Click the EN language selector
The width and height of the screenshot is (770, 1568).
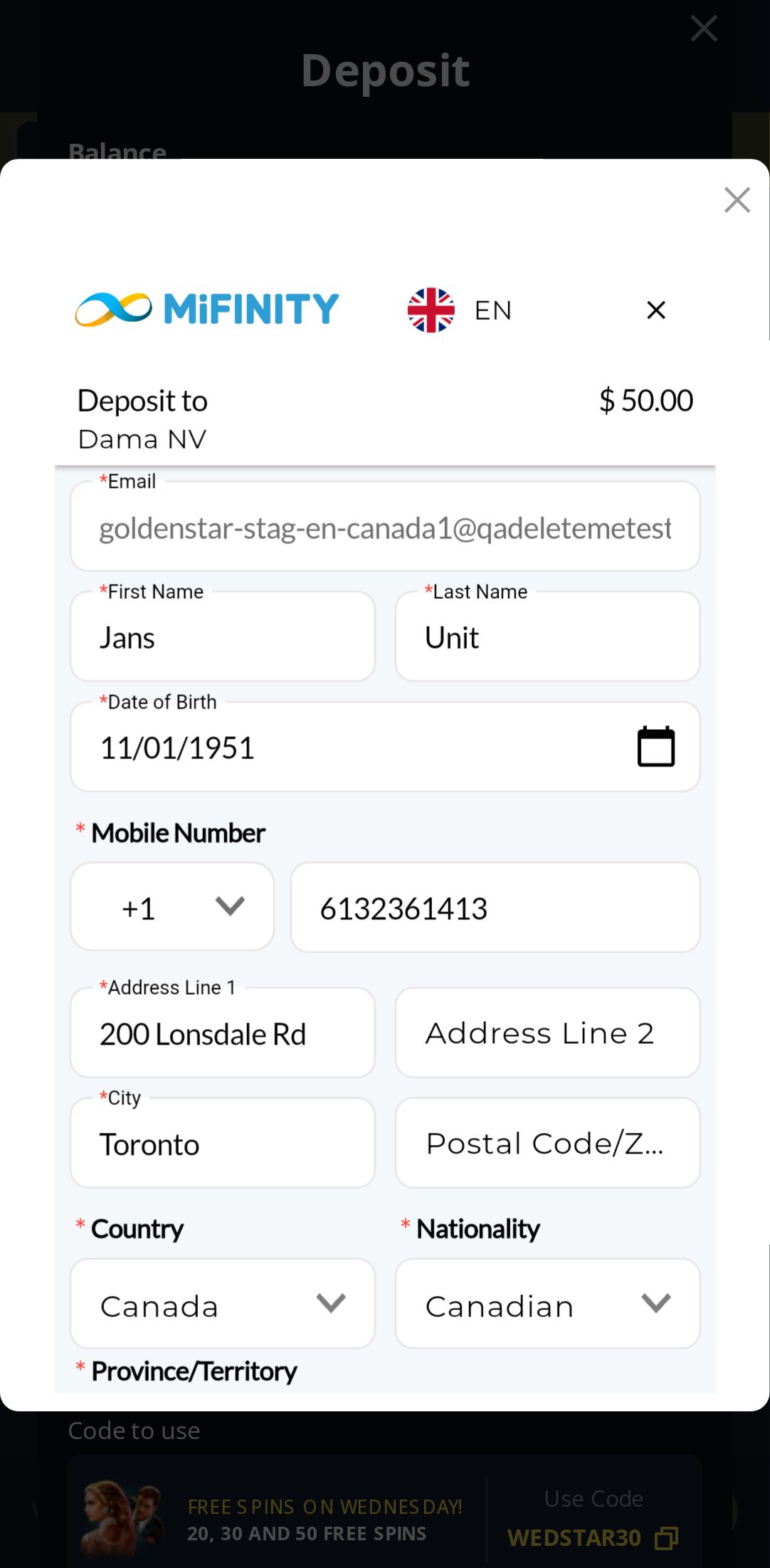coord(492,310)
